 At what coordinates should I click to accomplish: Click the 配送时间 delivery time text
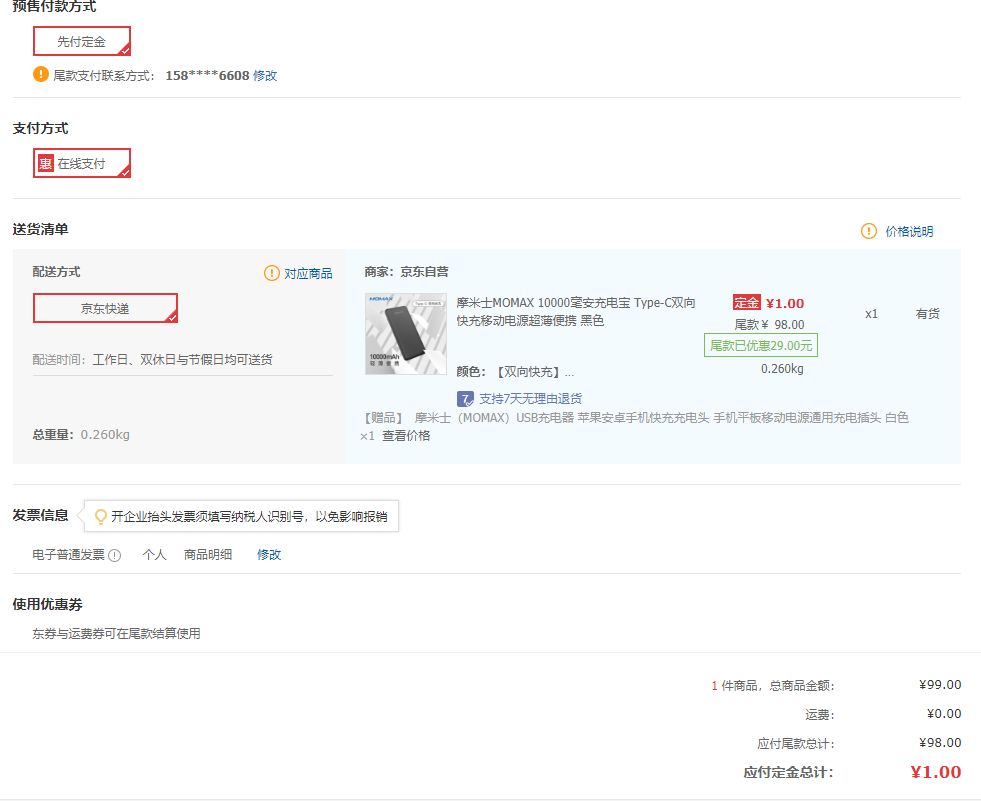point(152,359)
